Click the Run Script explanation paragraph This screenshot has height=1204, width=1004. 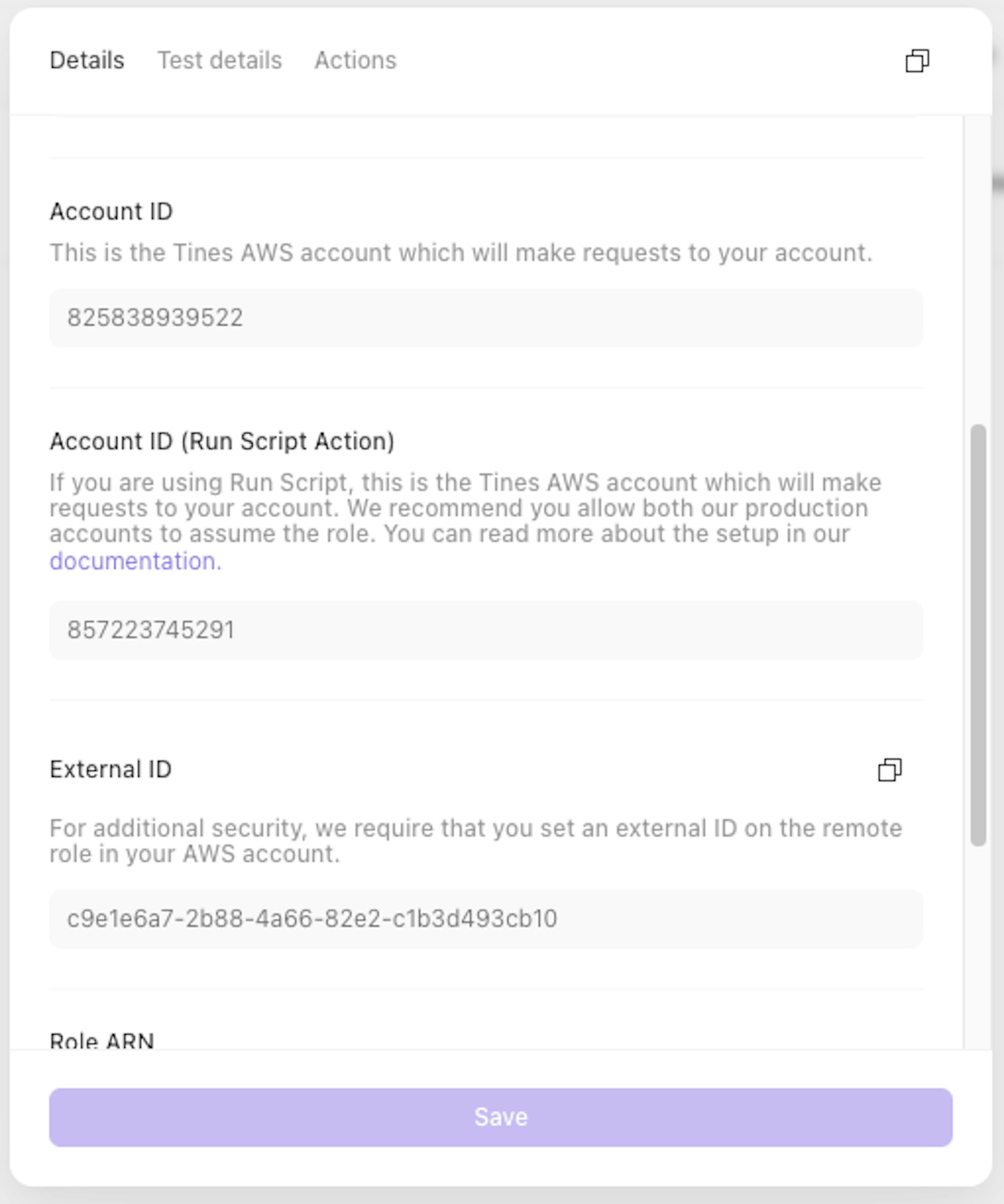[x=465, y=520]
